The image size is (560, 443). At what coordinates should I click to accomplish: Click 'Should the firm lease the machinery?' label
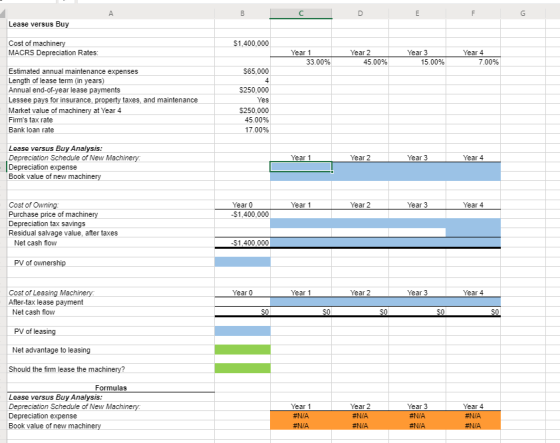(x=67, y=369)
